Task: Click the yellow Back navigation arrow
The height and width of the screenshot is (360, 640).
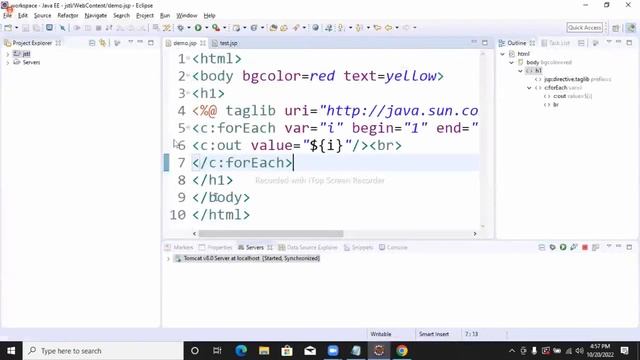Action: (x=389, y=28)
